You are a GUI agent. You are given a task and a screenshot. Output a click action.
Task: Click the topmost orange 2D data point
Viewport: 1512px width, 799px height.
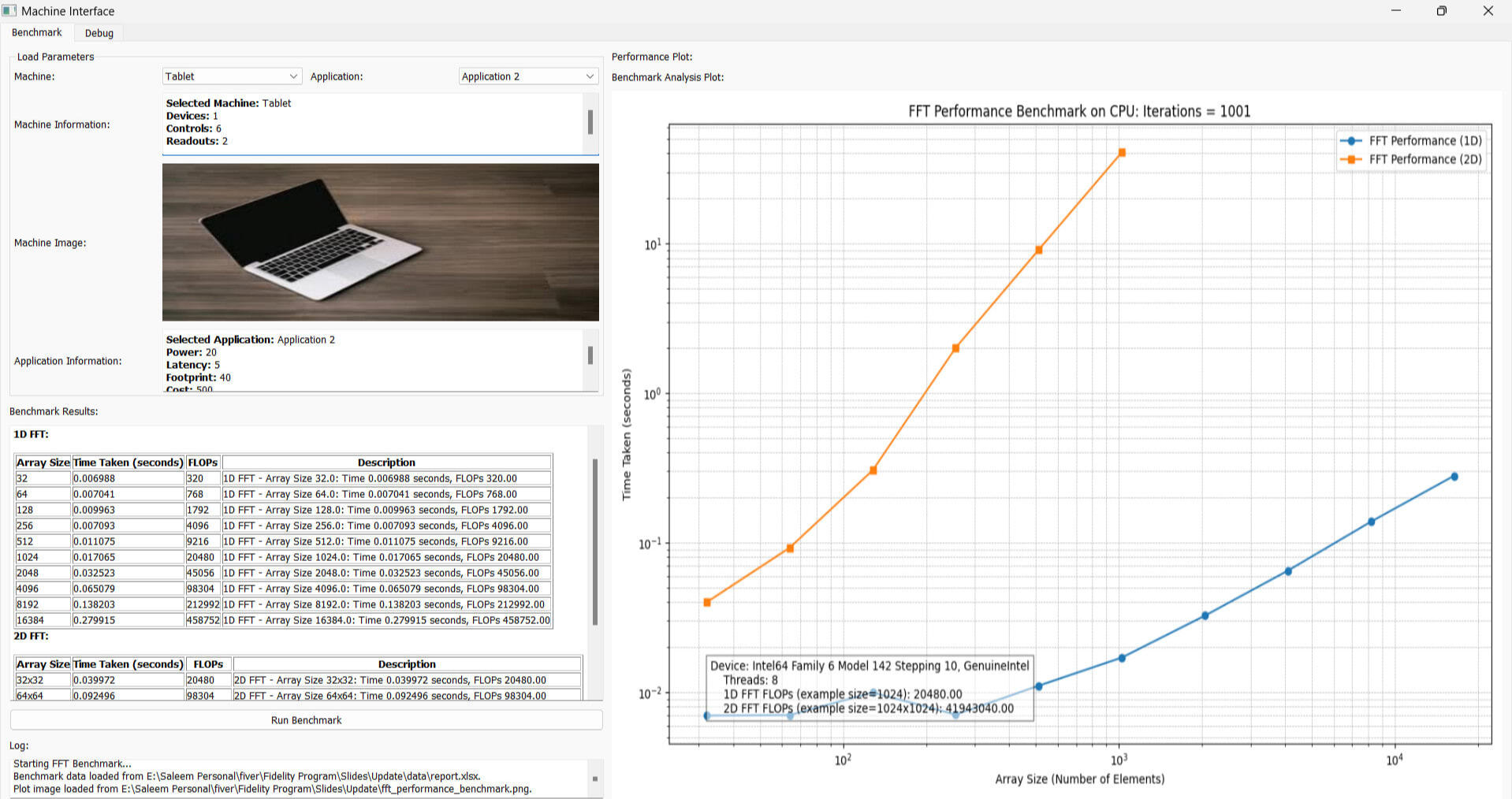1122,153
